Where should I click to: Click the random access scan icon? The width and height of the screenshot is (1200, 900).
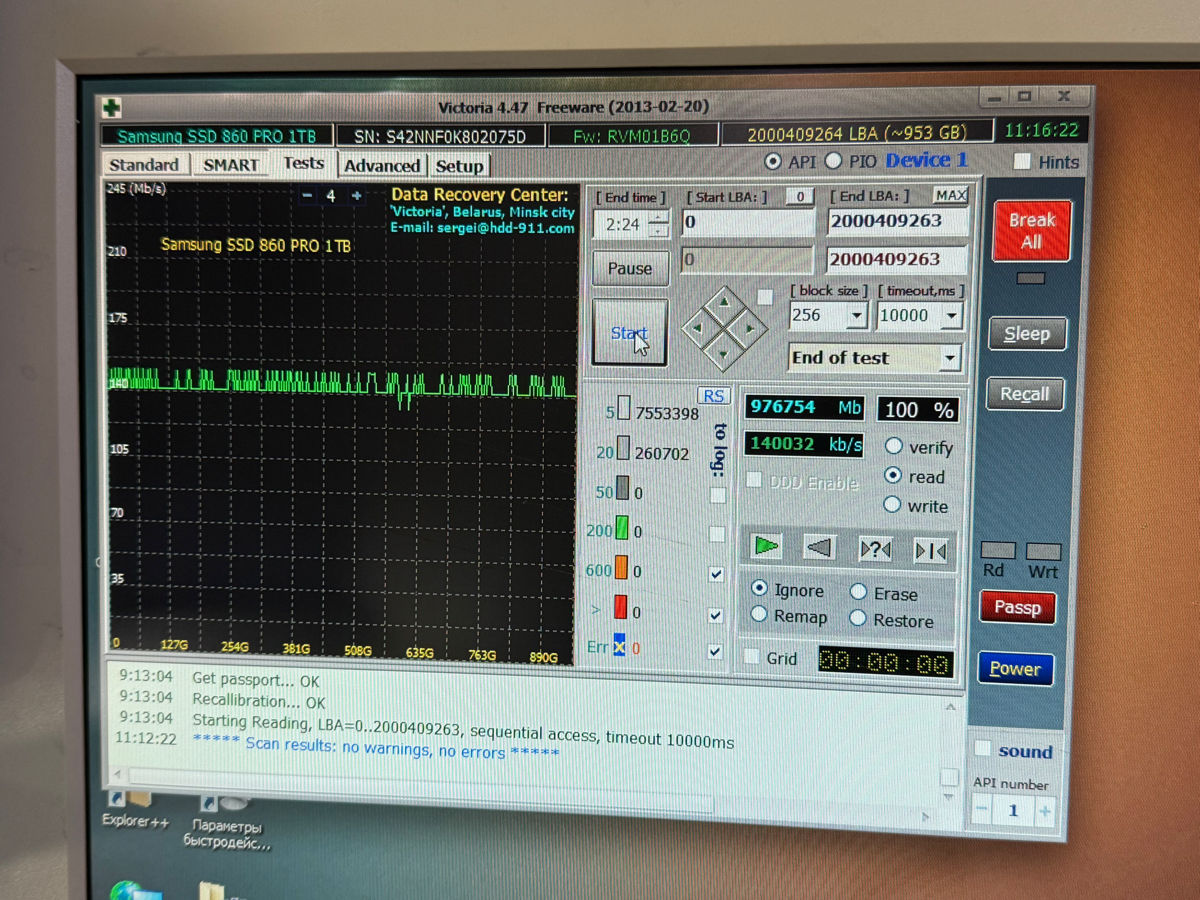coord(875,549)
